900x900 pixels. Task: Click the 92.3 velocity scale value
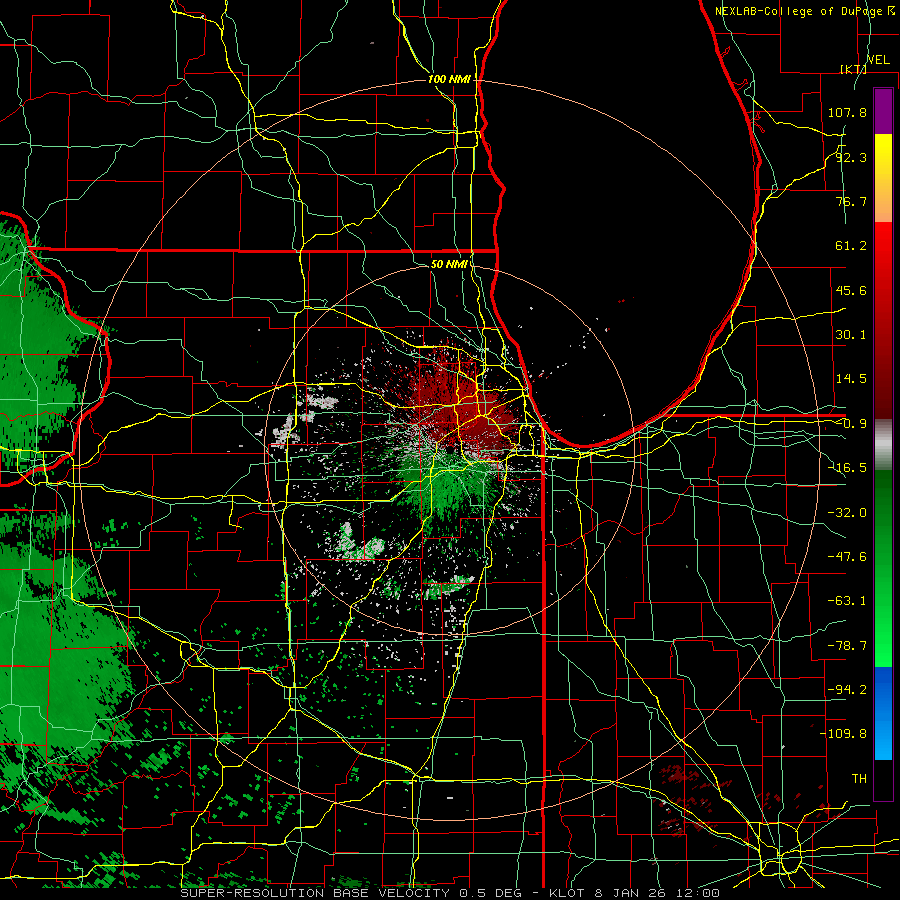851,157
